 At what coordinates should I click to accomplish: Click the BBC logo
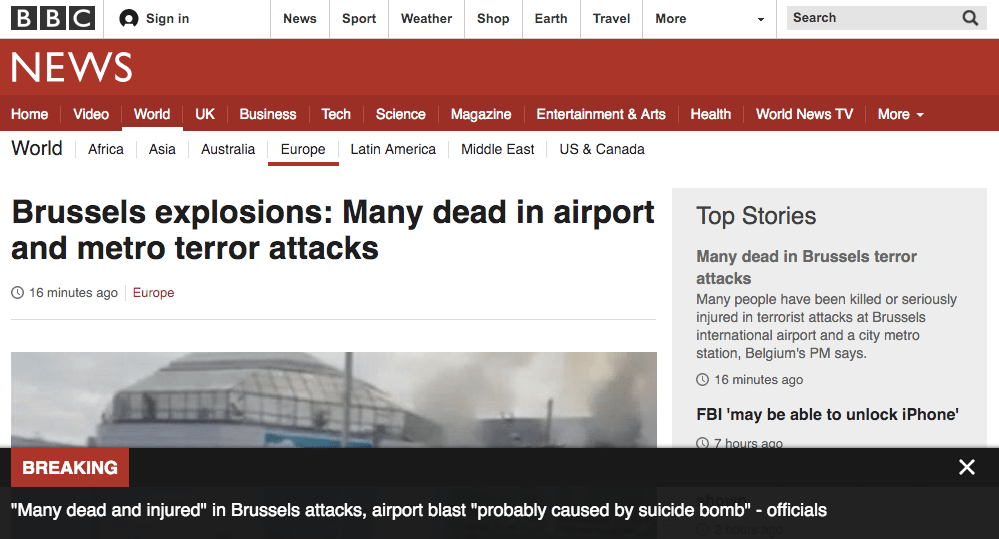click(x=53, y=18)
